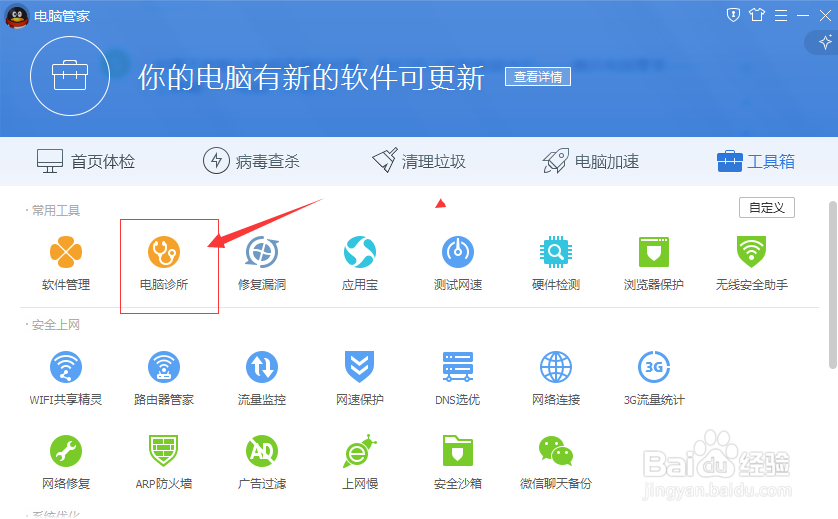Open 无线安全助手 wifi shield icon
This screenshot has width=838, height=519.
click(x=751, y=252)
